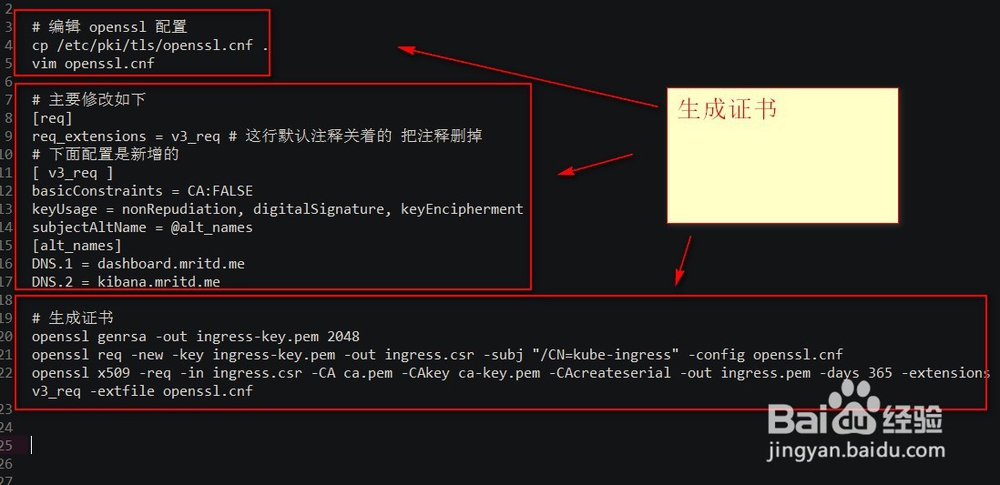The image size is (1000, 485).
Task: Click line number 25 in gutter
Action: (x=6, y=445)
